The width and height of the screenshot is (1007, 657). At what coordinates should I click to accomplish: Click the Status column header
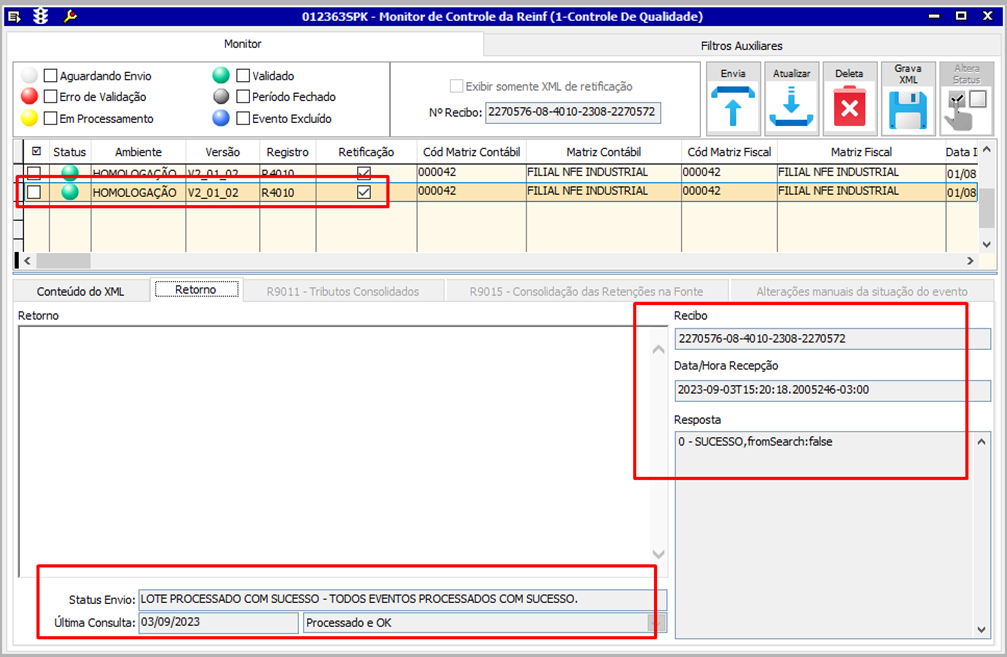(69, 152)
